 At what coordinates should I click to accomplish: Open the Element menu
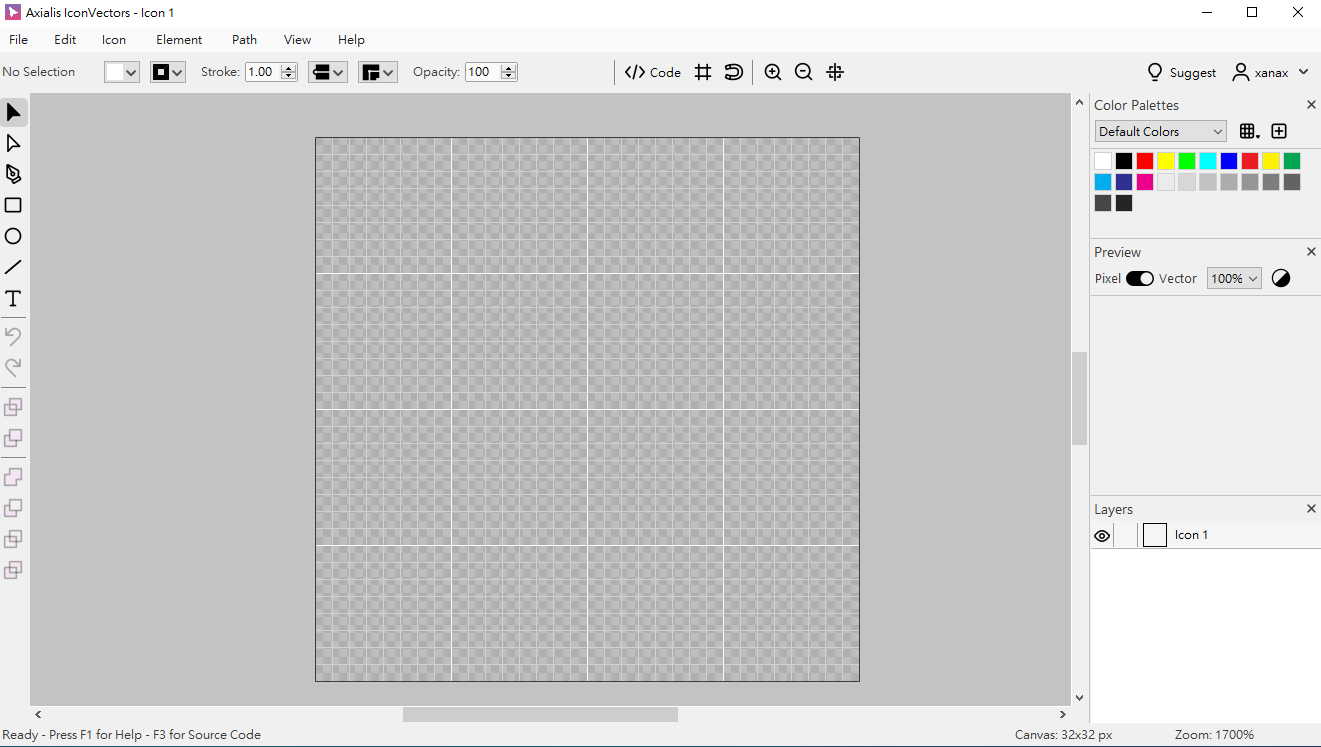pos(179,40)
